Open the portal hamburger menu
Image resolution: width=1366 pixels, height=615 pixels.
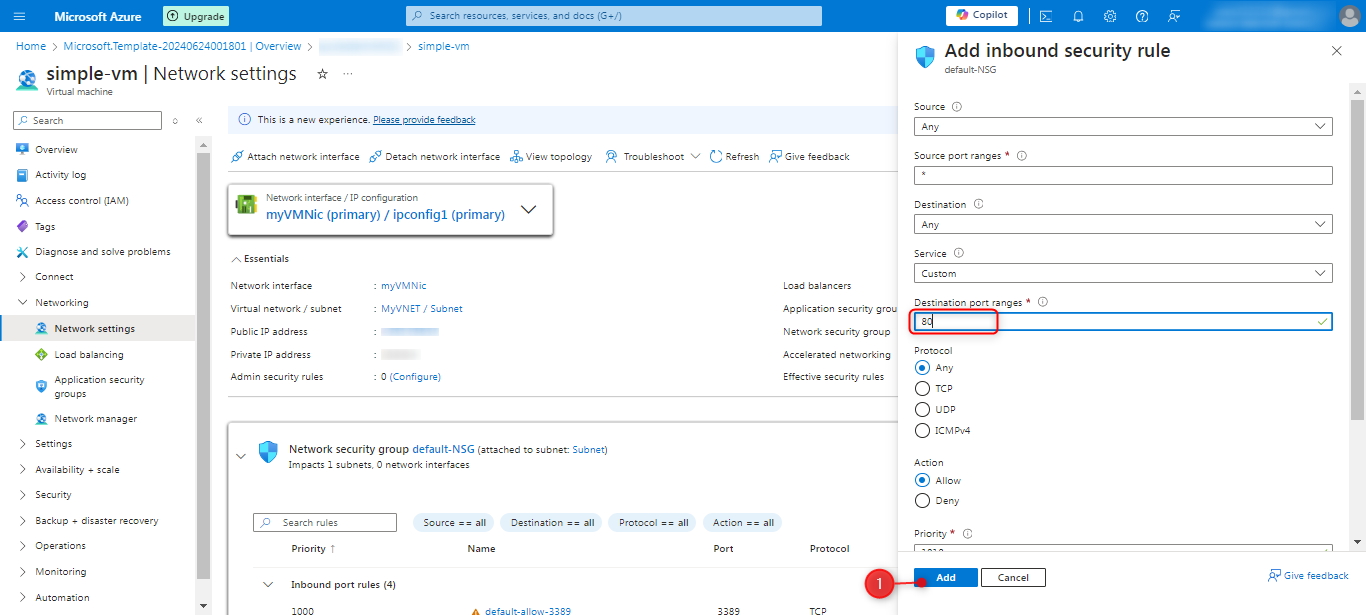coord(20,16)
